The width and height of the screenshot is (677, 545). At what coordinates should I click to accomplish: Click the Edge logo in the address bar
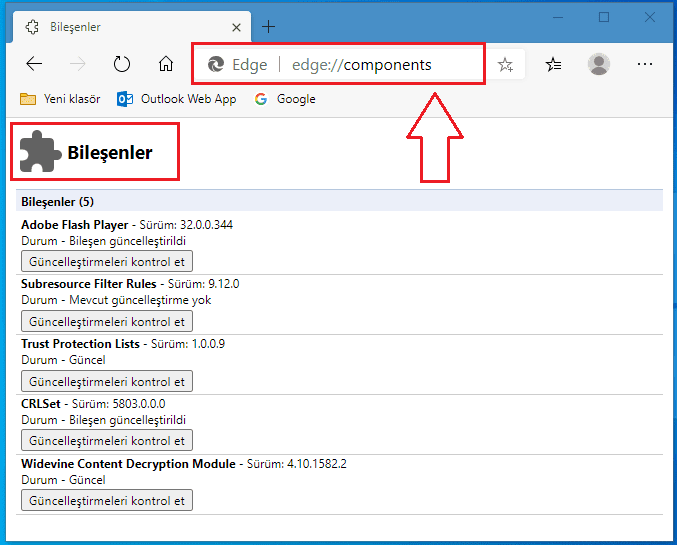[215, 64]
